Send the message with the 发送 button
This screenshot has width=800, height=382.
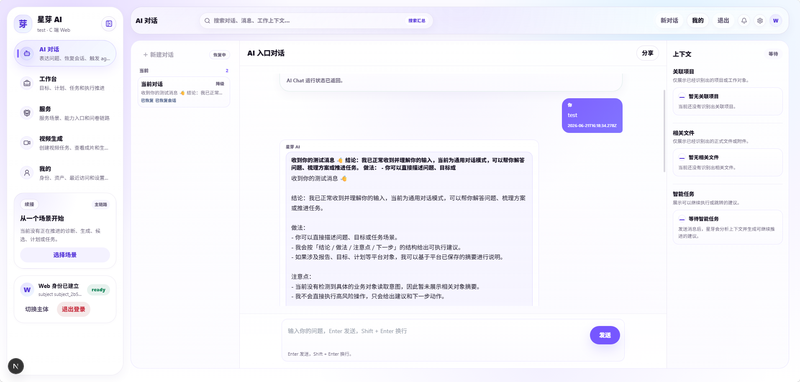605,335
